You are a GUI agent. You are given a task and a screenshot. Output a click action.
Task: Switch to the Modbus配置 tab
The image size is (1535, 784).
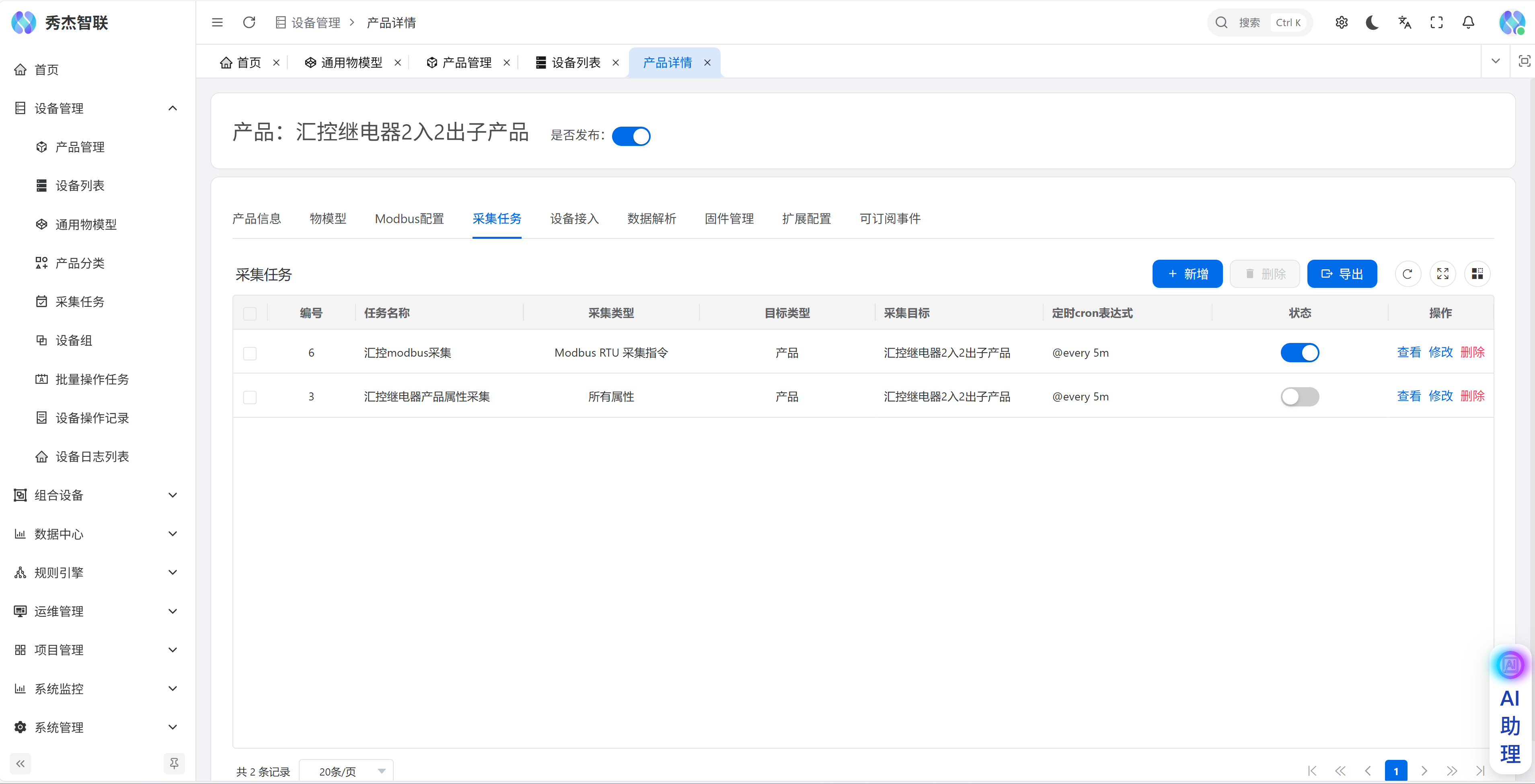(x=409, y=219)
